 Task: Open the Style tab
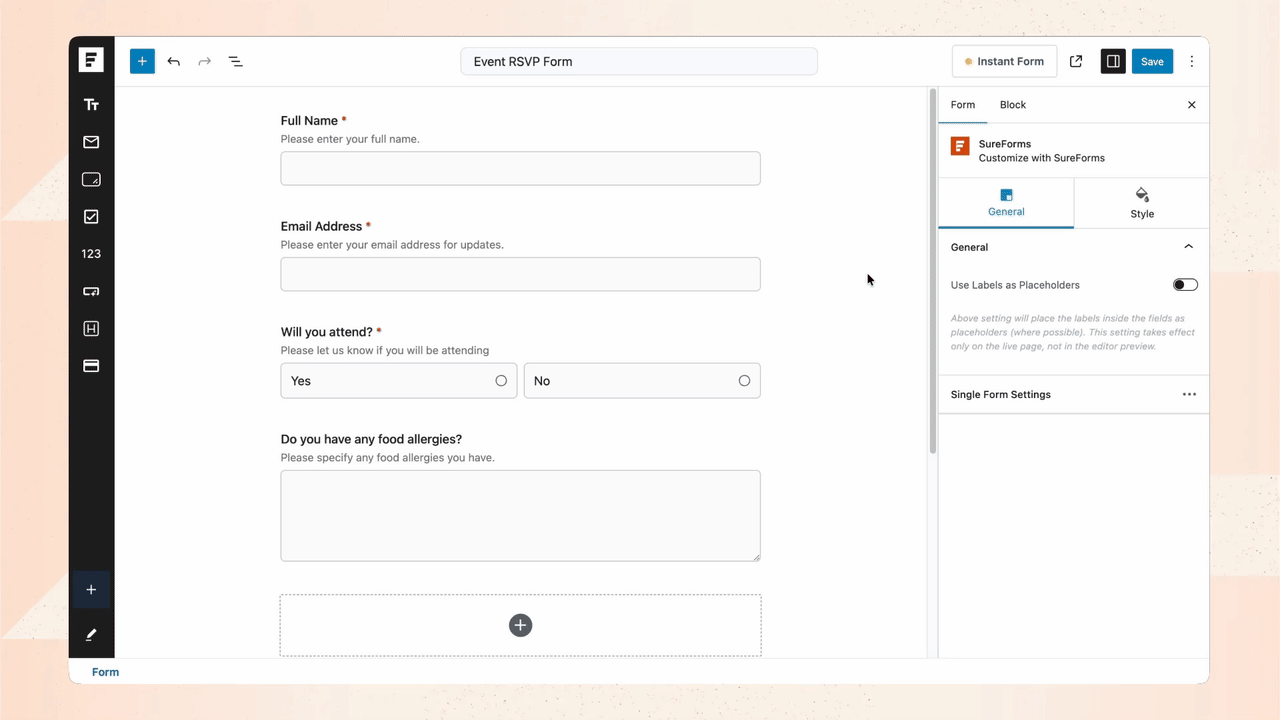1142,203
